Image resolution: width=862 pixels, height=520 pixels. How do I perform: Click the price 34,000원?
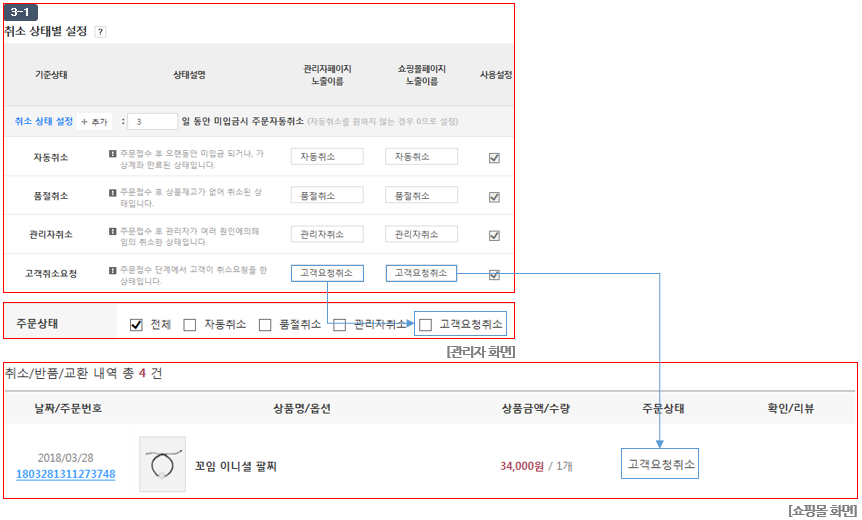pyautogui.click(x=522, y=466)
